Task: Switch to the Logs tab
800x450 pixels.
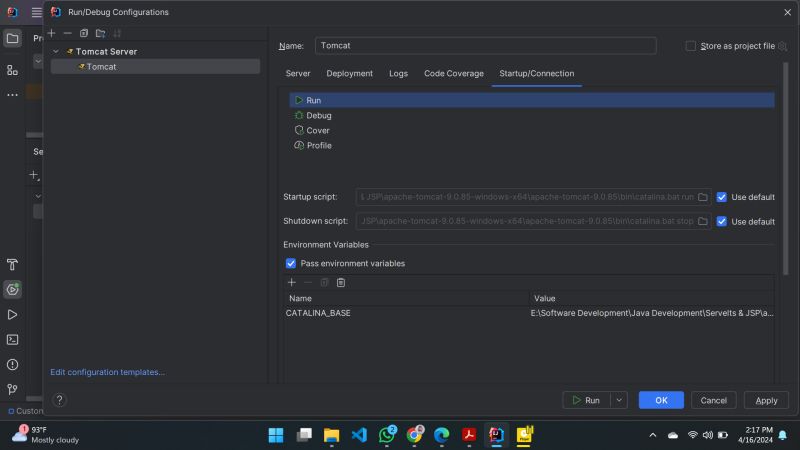Action: pyautogui.click(x=398, y=73)
